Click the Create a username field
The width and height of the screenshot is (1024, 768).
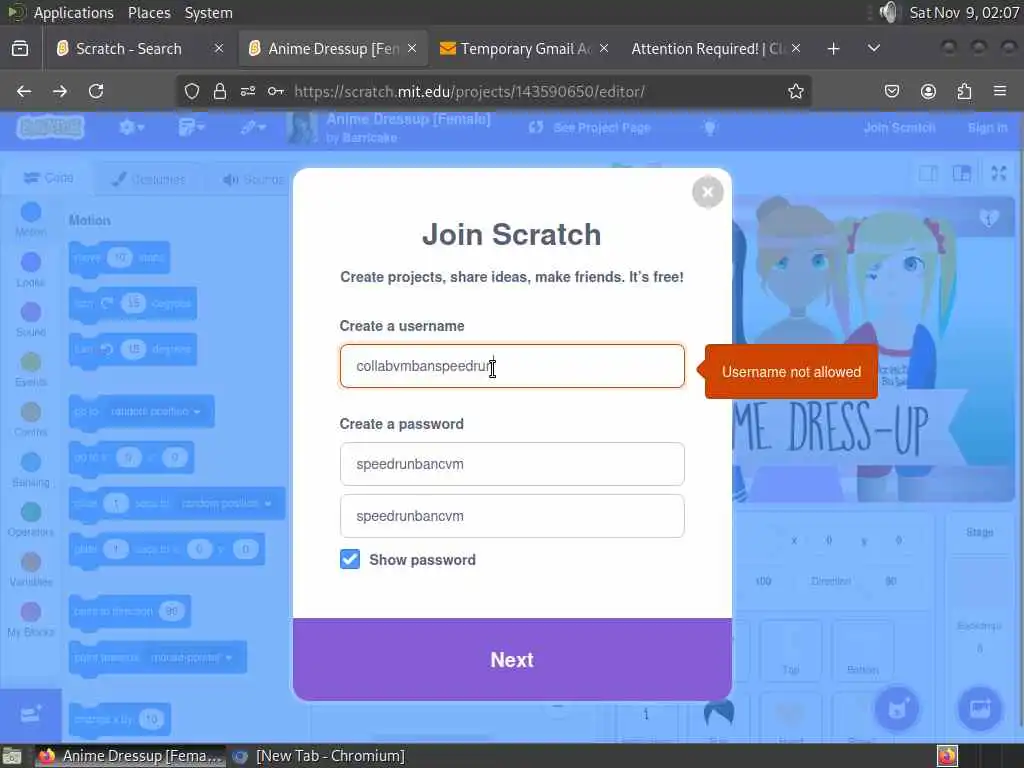pyautogui.click(x=512, y=366)
